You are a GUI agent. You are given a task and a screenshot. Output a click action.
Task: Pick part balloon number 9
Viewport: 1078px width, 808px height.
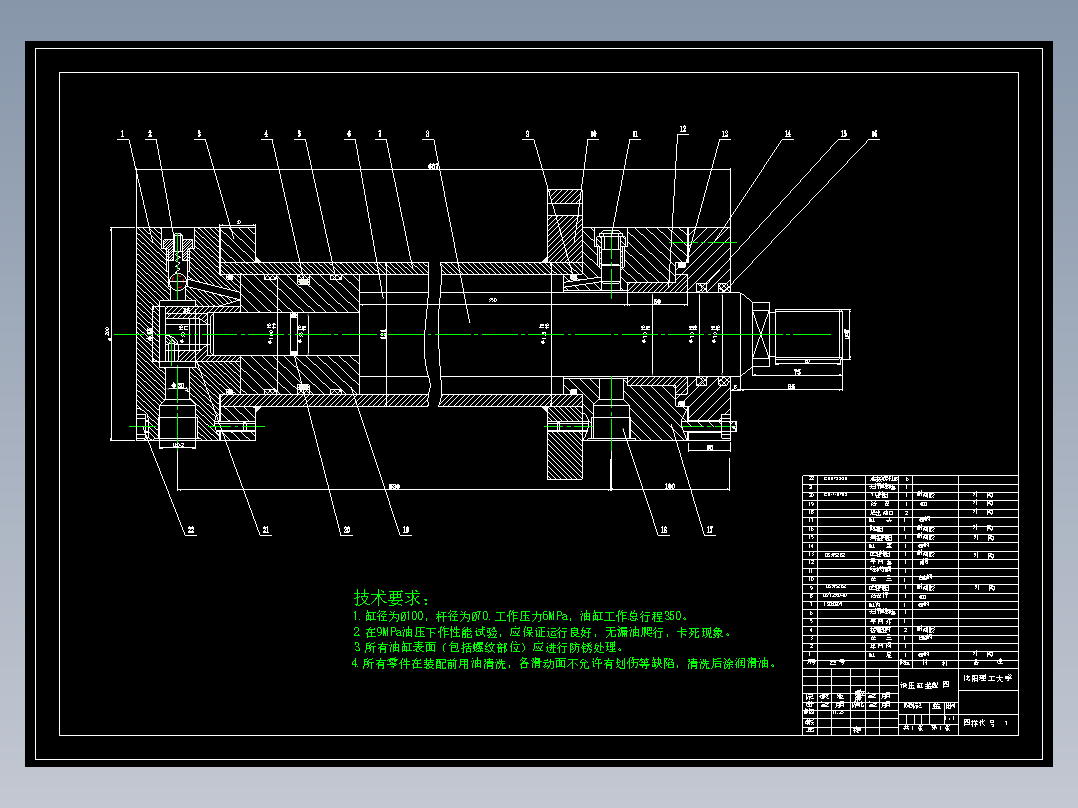[527, 134]
